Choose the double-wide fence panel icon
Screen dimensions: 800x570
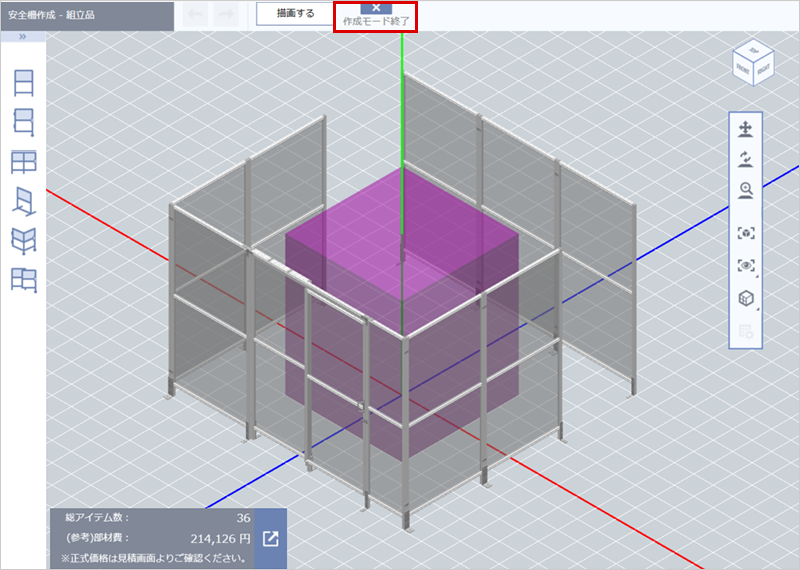point(23,161)
